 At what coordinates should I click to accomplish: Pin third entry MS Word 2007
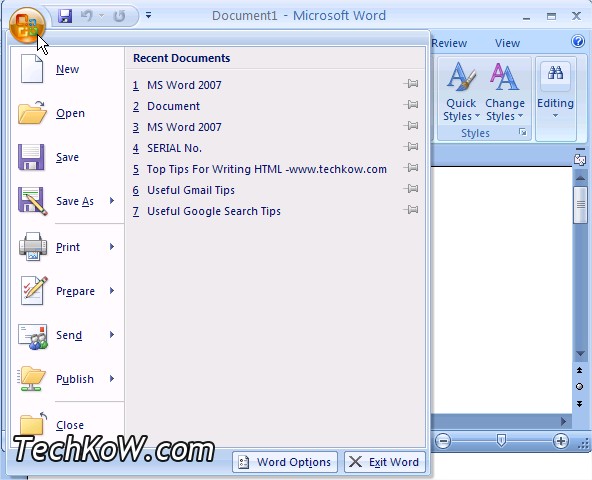click(411, 125)
